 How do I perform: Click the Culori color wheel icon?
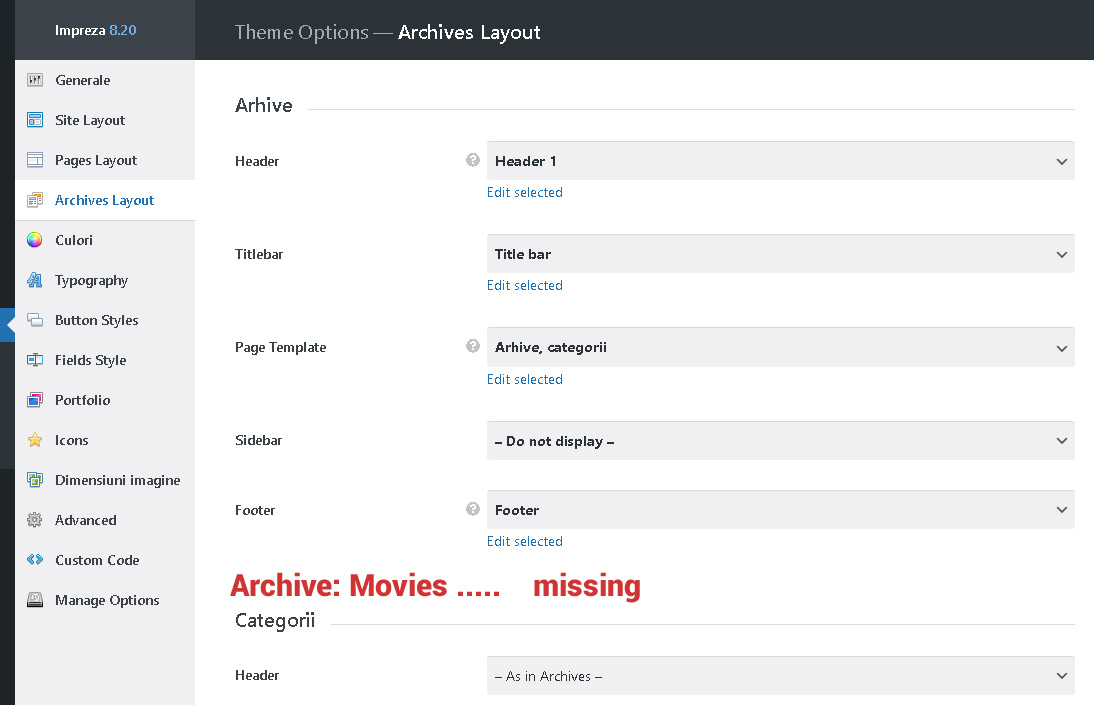click(35, 240)
